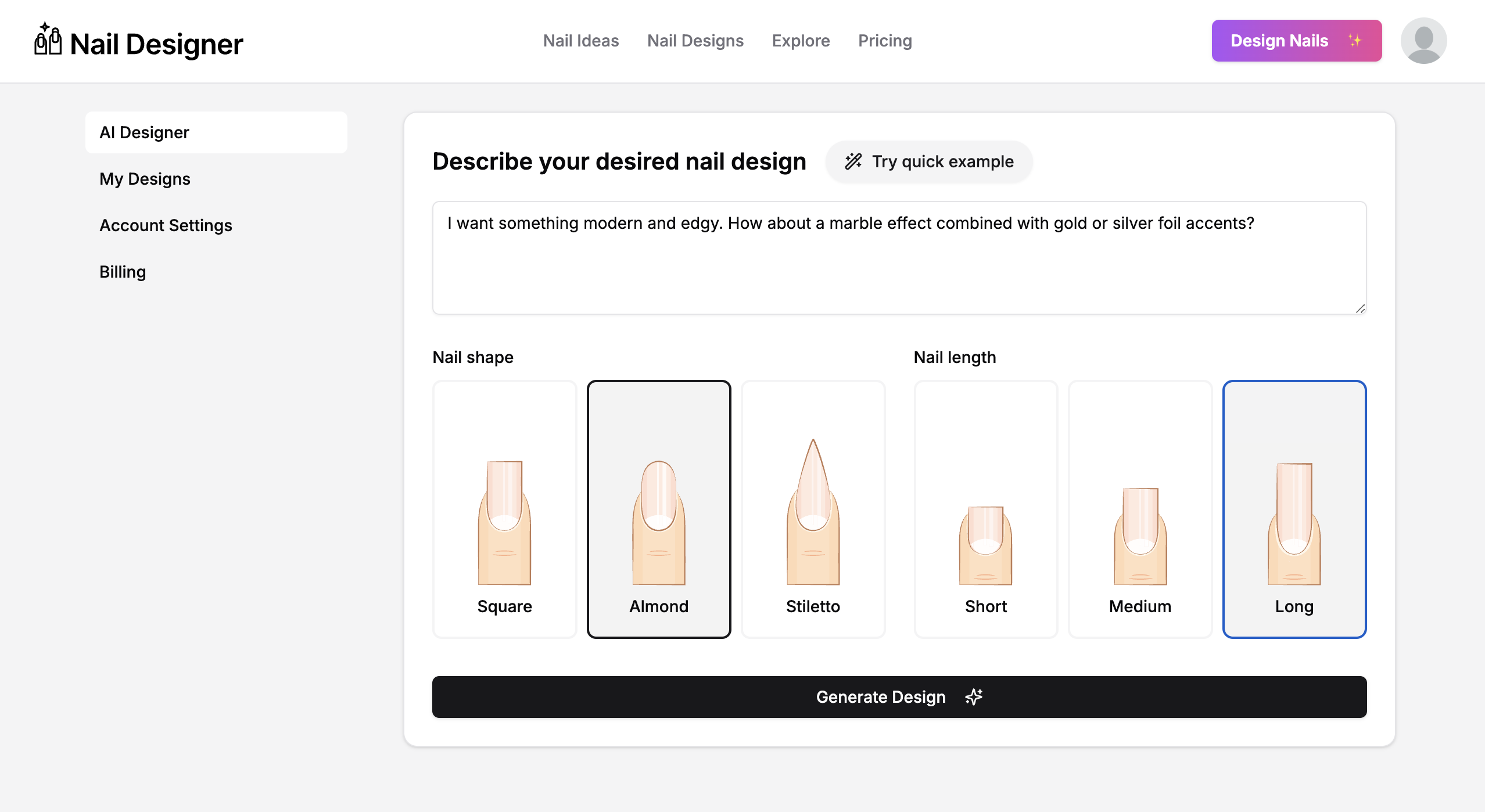1485x812 pixels.
Task: Select the Short nail length option
Action: 986,509
